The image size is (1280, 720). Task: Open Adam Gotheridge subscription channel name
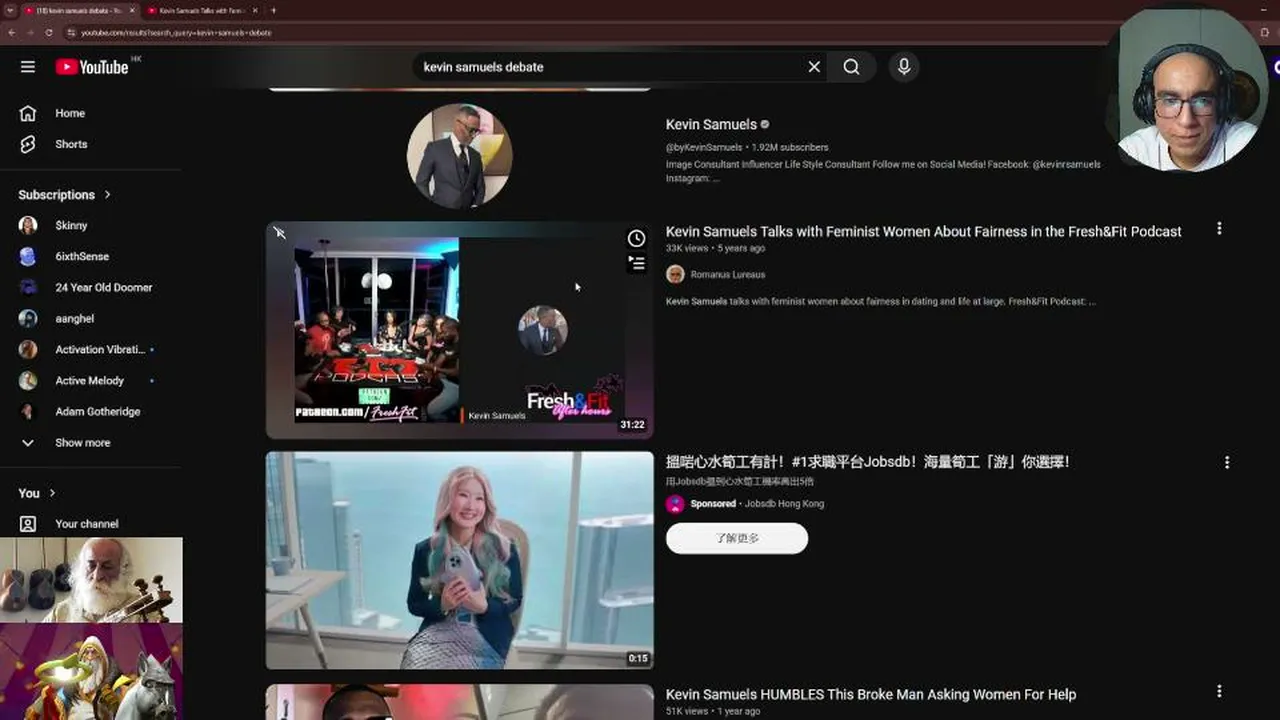pyautogui.click(x=98, y=411)
